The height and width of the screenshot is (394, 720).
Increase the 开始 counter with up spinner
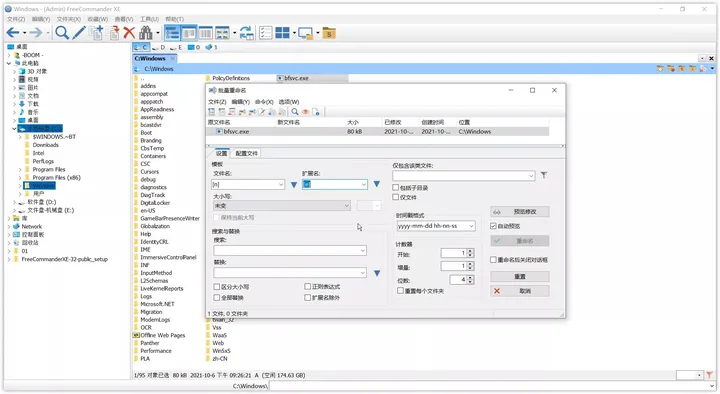[x=470, y=251]
